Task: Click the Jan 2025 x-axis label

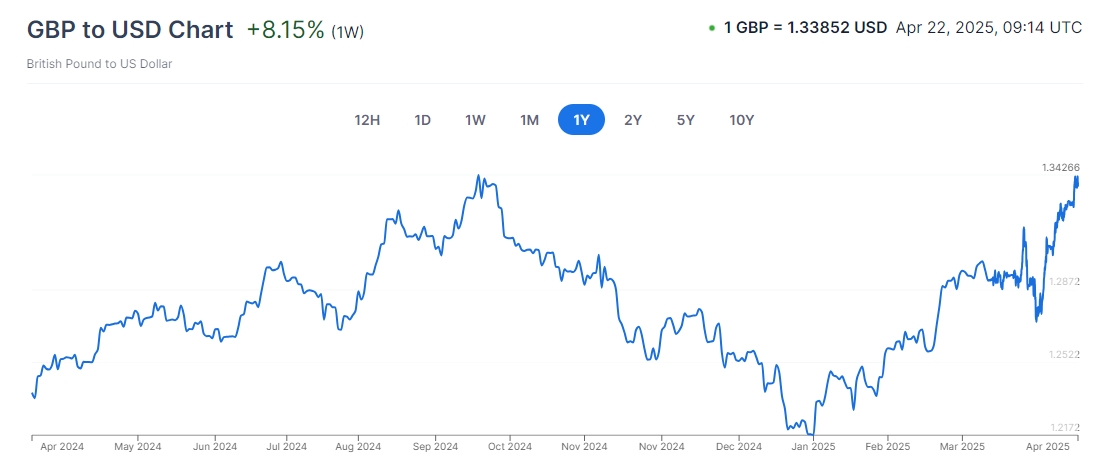Action: 814,446
